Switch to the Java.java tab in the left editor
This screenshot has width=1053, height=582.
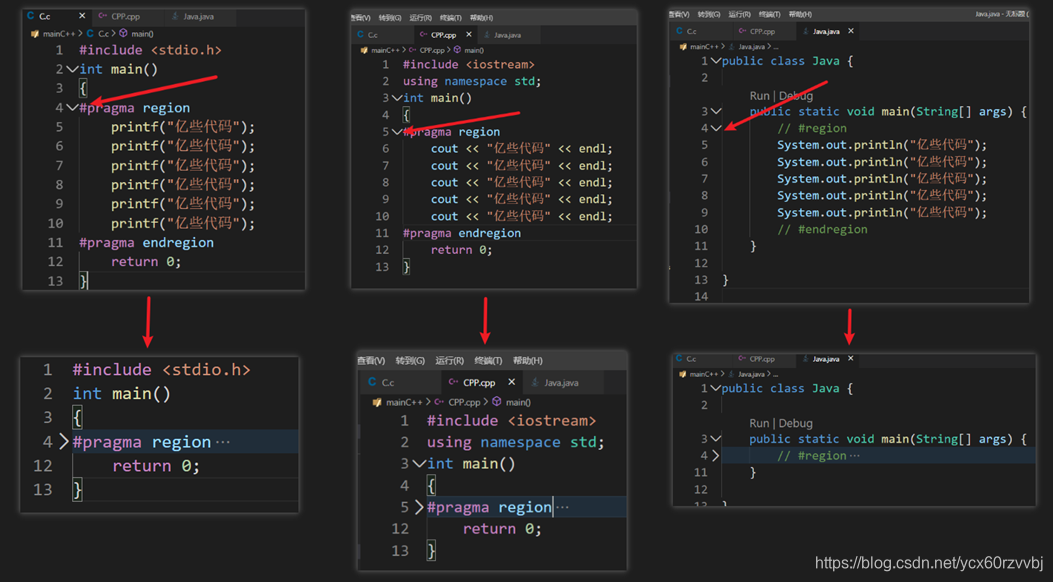pyautogui.click(x=198, y=15)
